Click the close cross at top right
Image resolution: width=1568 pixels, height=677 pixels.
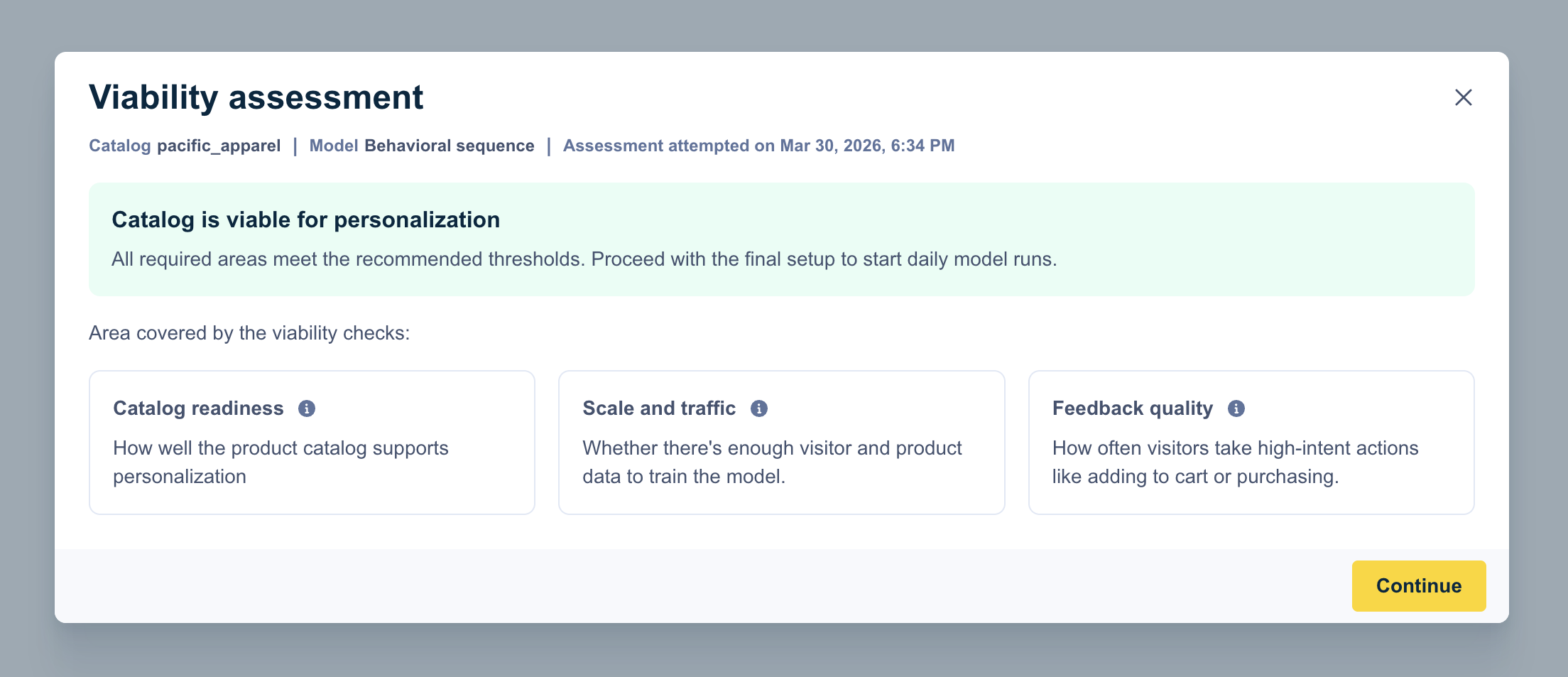[1464, 97]
